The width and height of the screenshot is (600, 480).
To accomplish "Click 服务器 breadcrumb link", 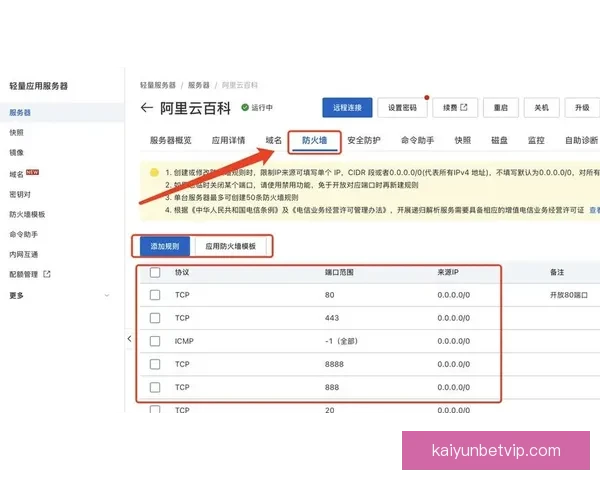I will click(199, 85).
